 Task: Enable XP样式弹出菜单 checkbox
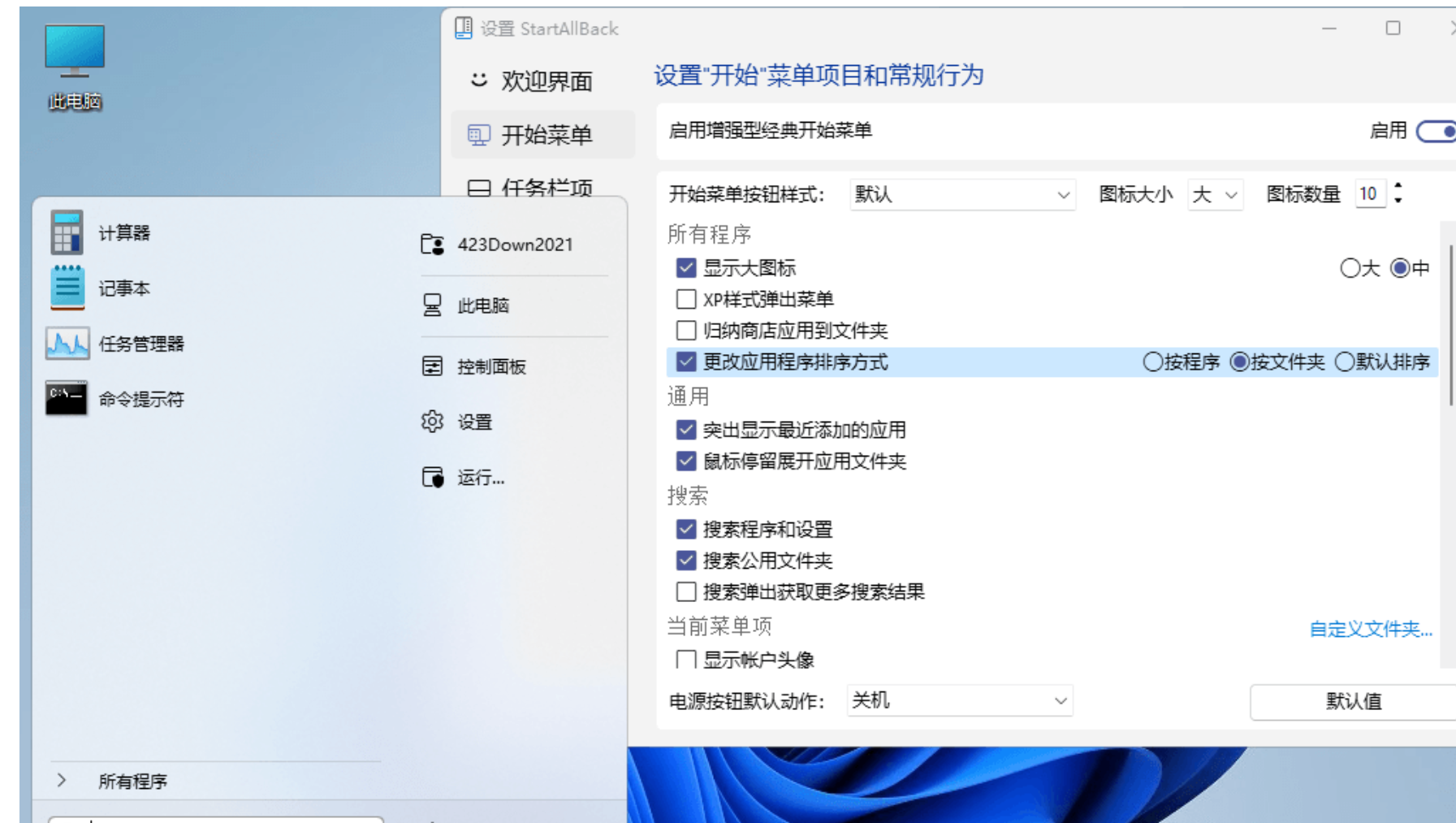tap(686, 299)
